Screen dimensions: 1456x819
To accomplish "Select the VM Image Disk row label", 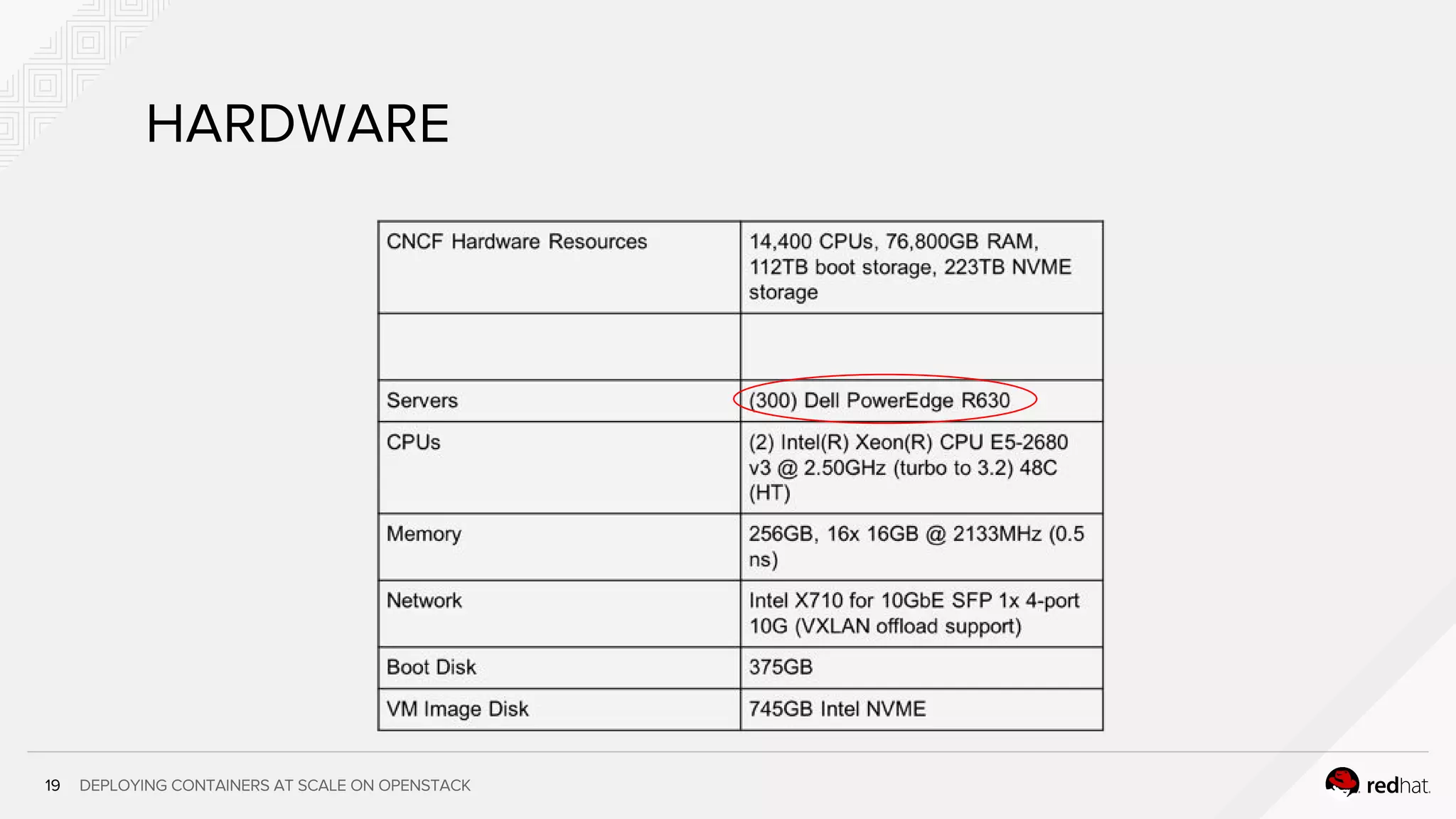I will 457,709.
